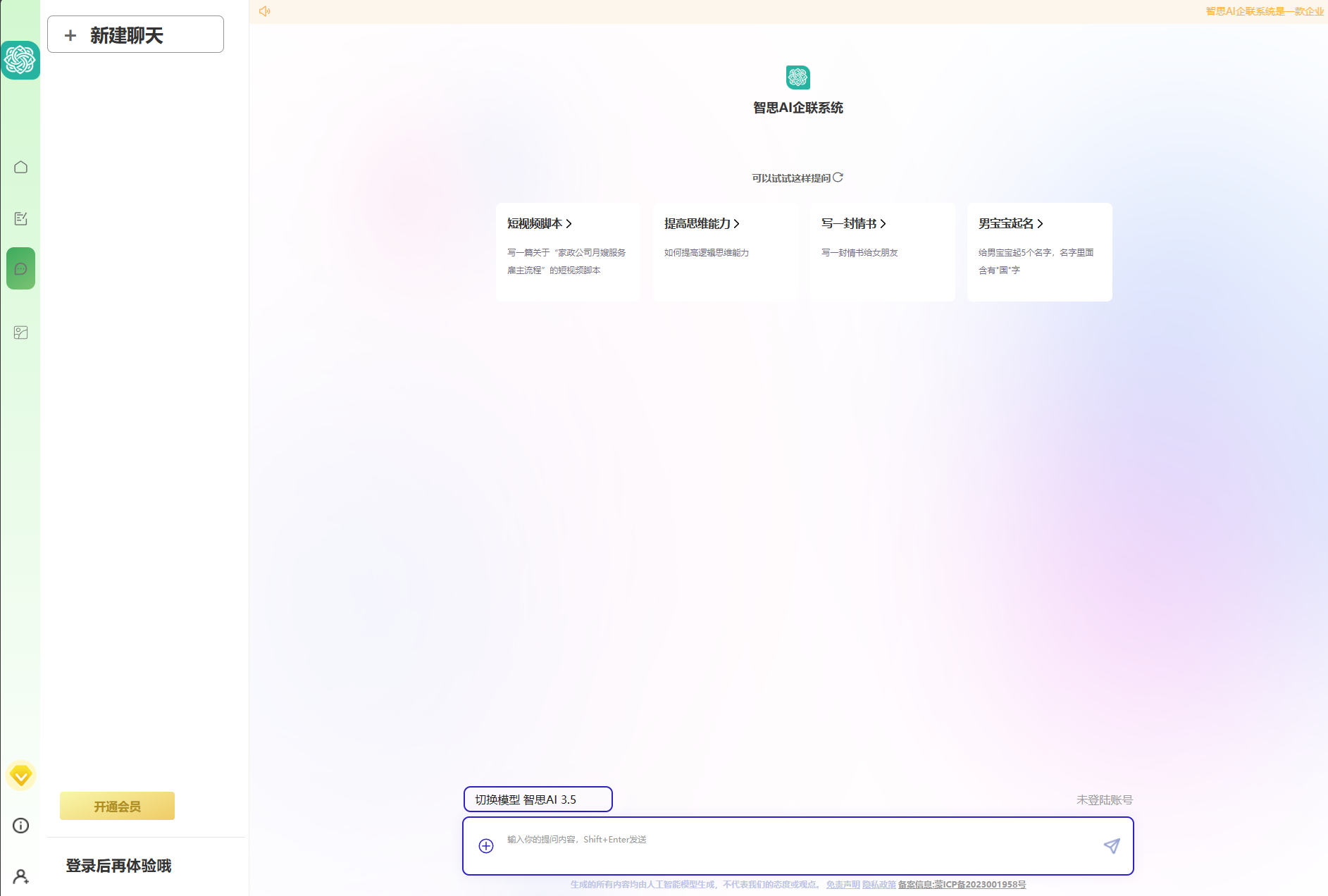Screen dimensions: 1328x896
Task: Open the 隐私政策 privacy policy link
Action: point(878,884)
